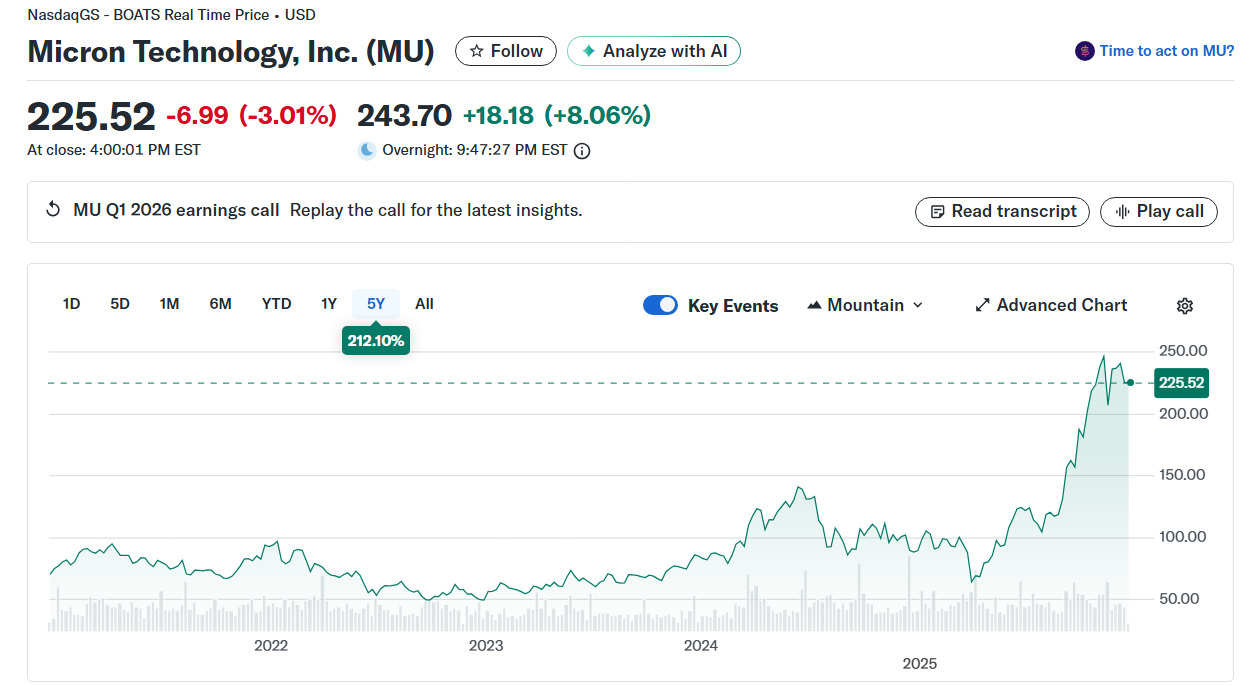Image resolution: width=1252 pixels, height=686 pixels.
Task: Click Replay the call for the latest insights
Action: (x=436, y=210)
